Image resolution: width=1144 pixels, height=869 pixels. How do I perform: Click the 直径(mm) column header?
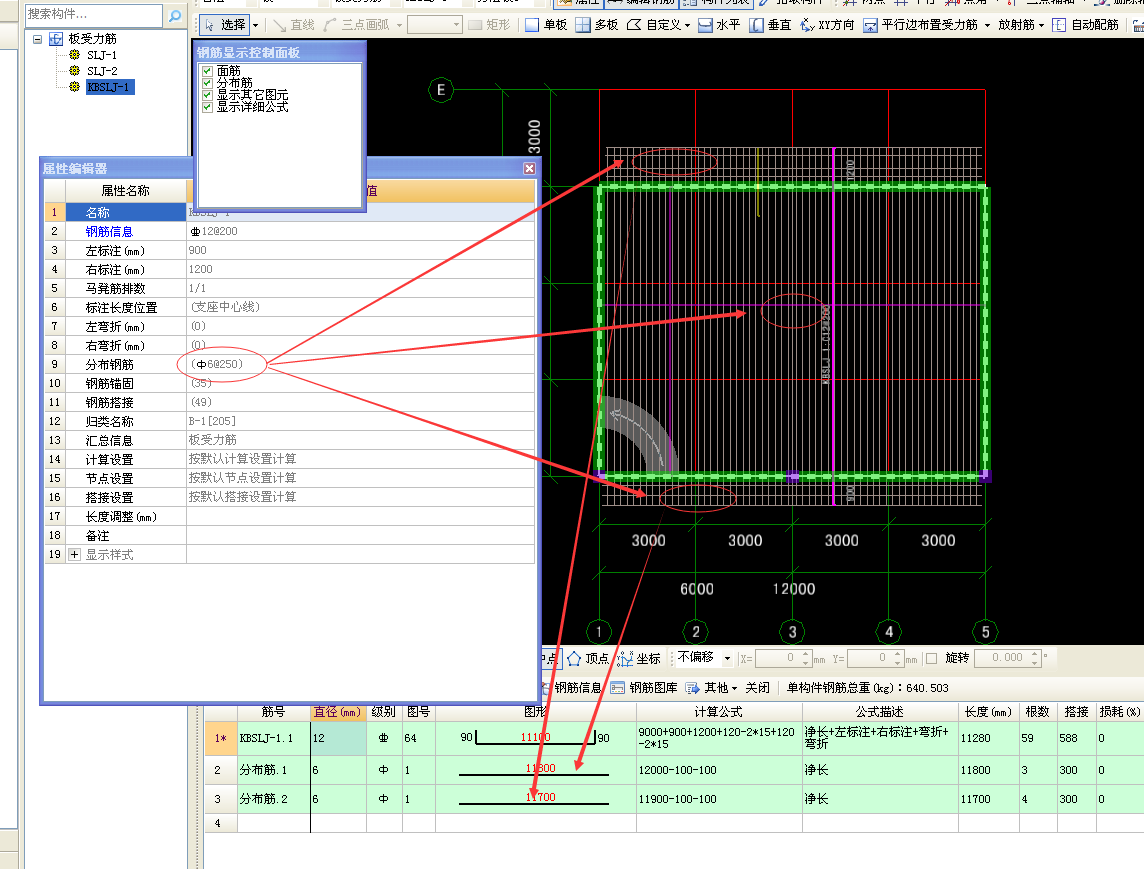point(337,712)
